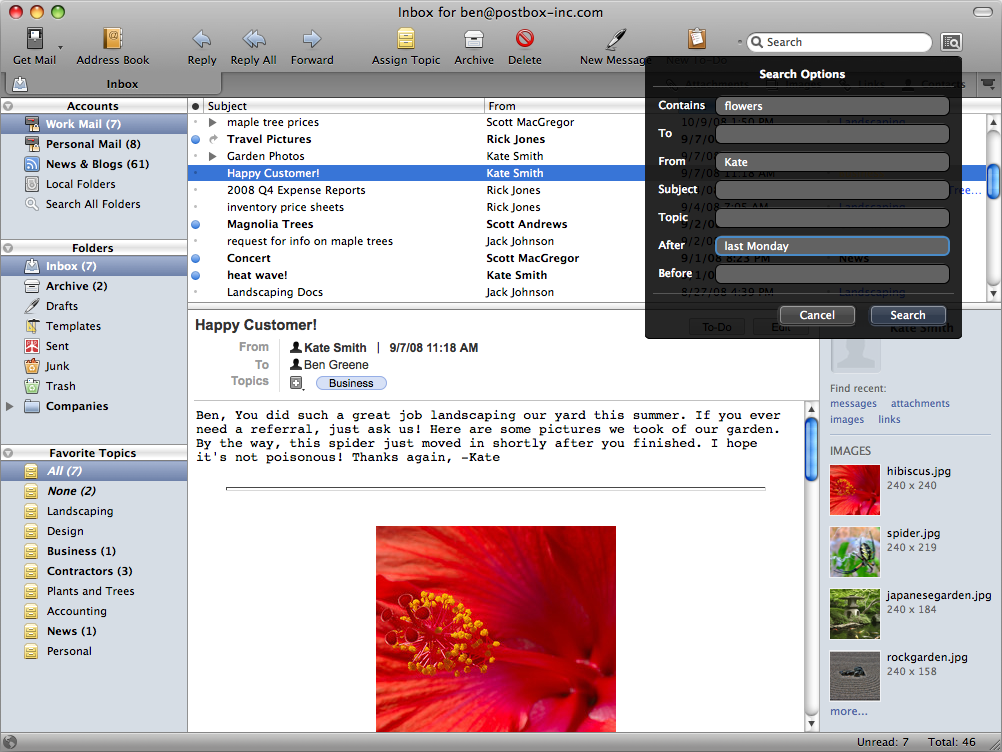The width and height of the screenshot is (1002, 752).
Task: Collapse the Accounts section
Action: coord(8,106)
